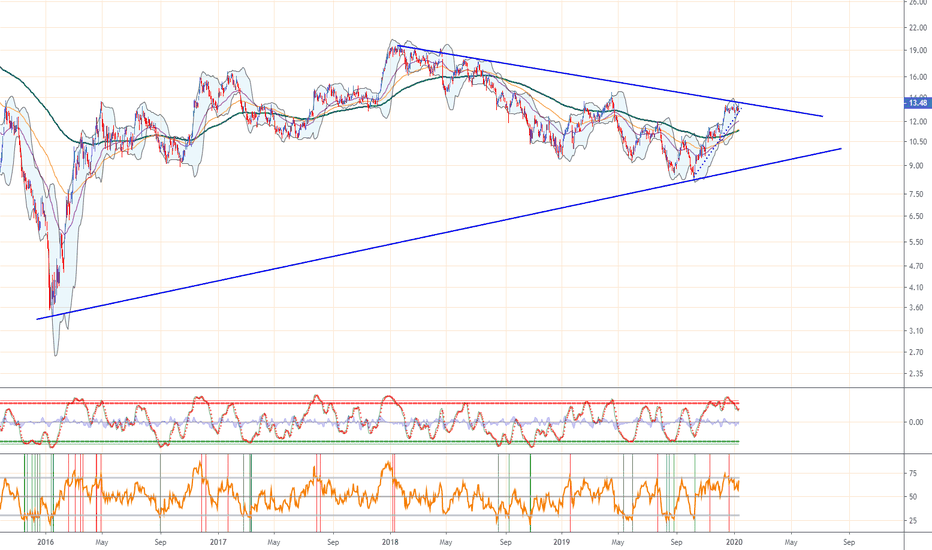Click the May 2016 time axis label
The width and height of the screenshot is (932, 550).
coord(102,542)
